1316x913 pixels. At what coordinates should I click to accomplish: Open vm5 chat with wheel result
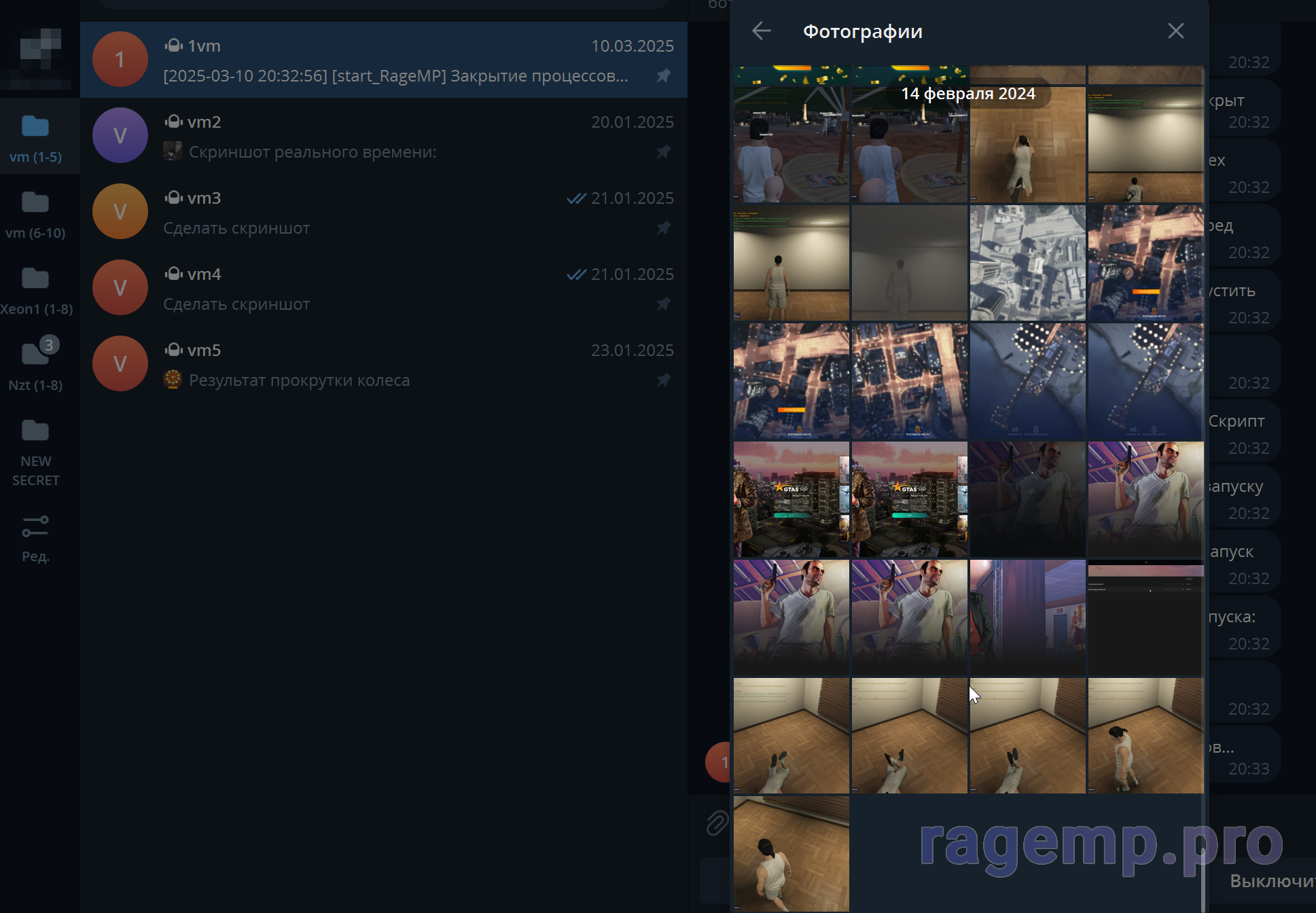coord(384,364)
